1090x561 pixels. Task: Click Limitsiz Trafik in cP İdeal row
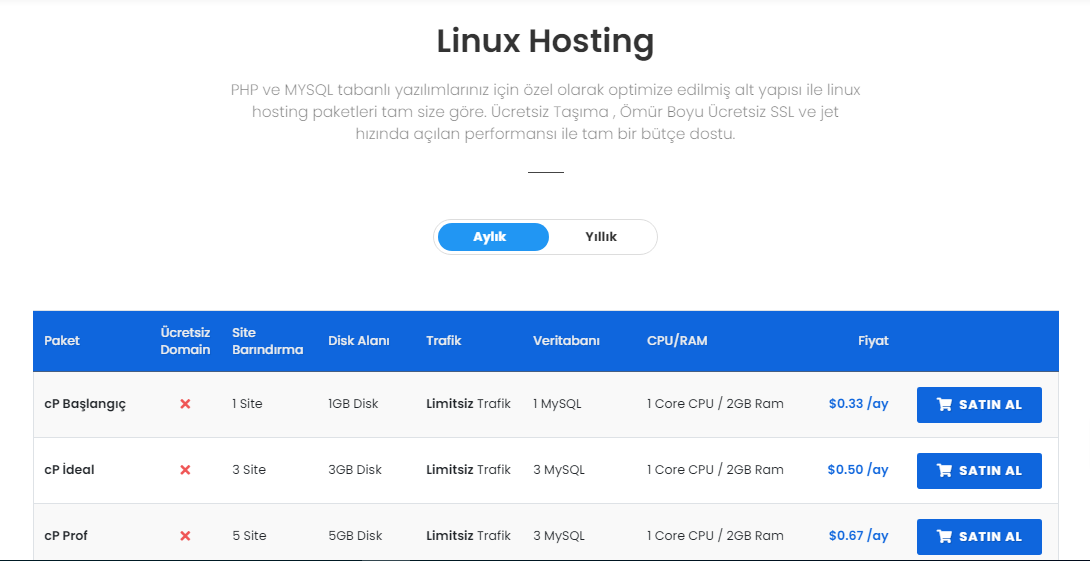click(x=469, y=470)
